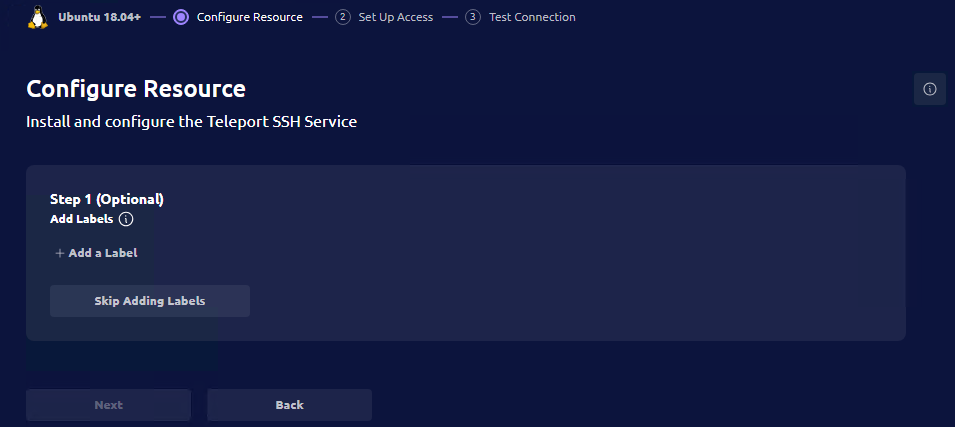Go back with the Back button

point(289,405)
